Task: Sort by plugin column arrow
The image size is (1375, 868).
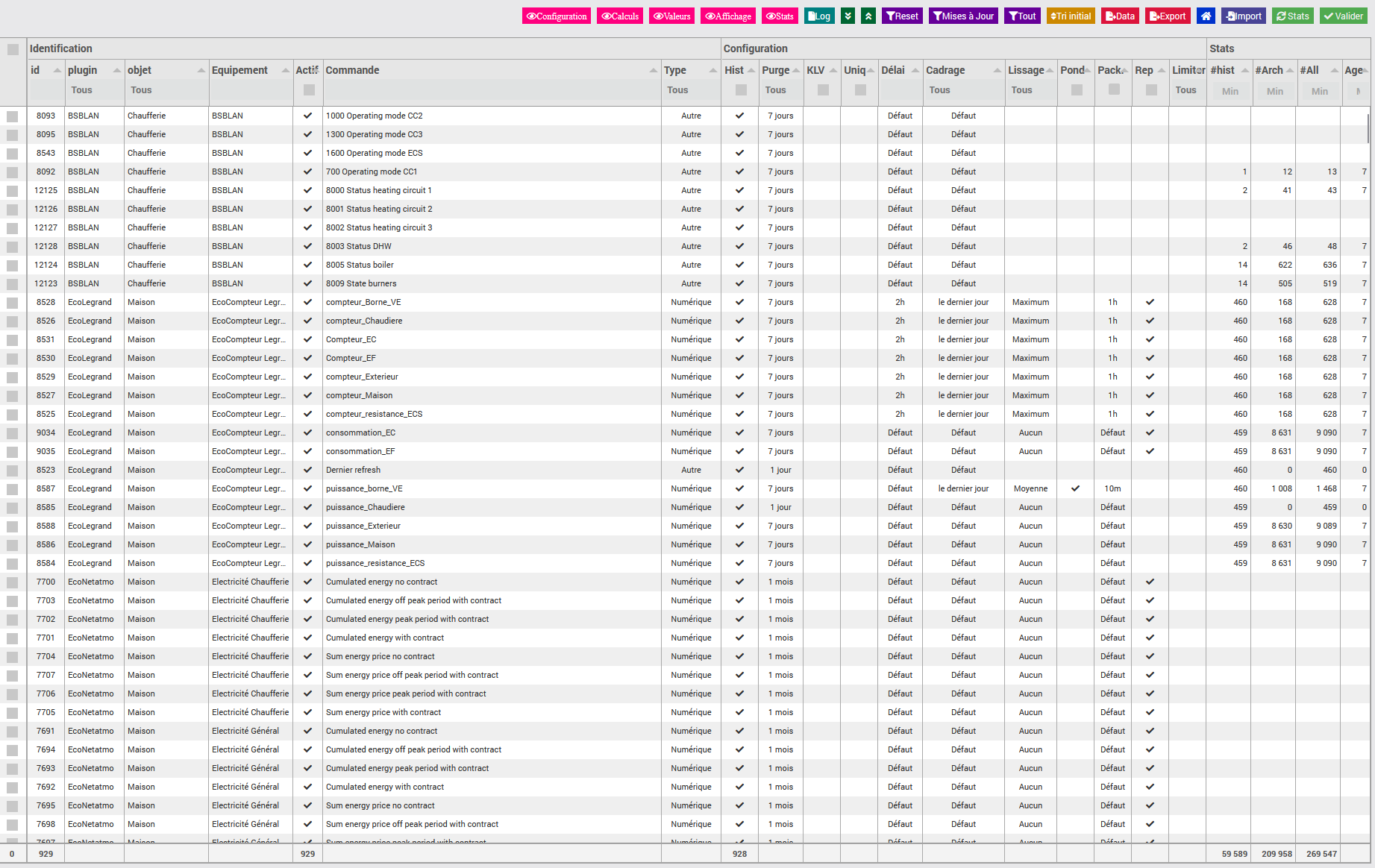Action: pos(117,70)
